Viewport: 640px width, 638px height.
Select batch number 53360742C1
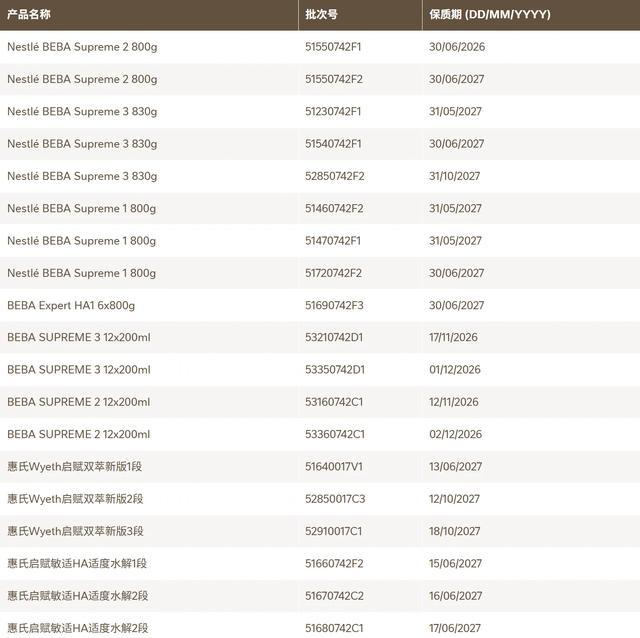(335, 434)
